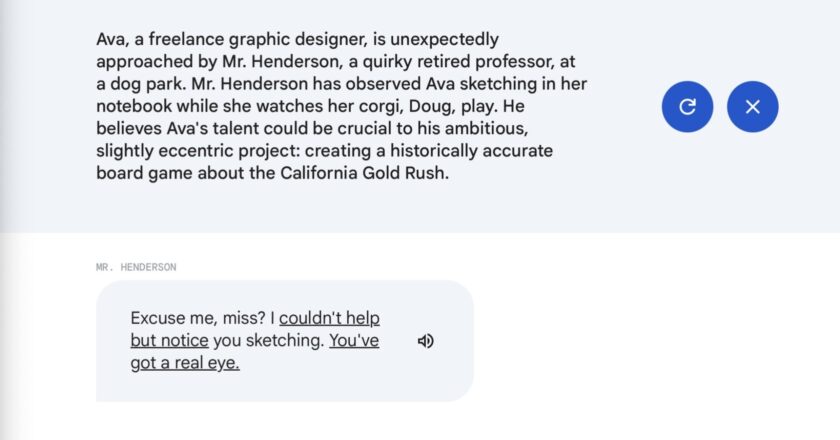Close the scenario with the X button

(x=753, y=107)
